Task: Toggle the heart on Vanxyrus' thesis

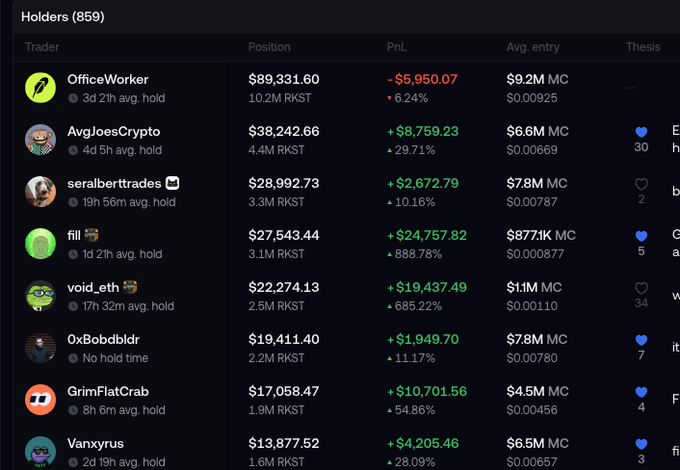Action: point(641,444)
